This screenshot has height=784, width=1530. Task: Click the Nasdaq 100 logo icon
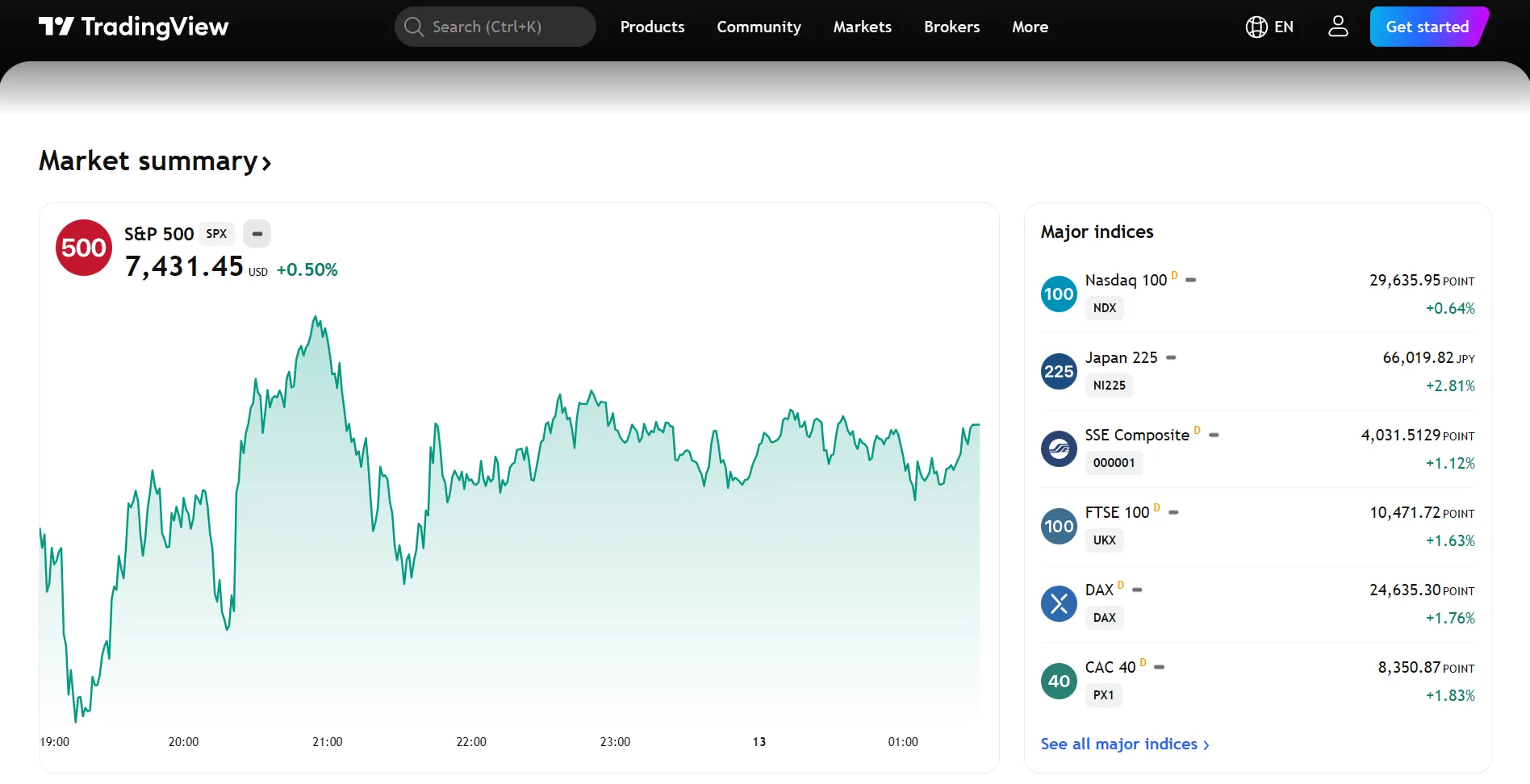click(1059, 294)
